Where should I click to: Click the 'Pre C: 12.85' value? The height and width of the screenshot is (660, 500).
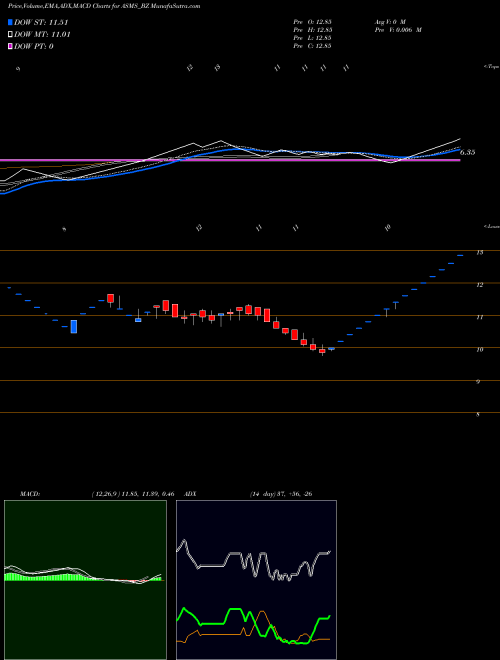click(312, 46)
